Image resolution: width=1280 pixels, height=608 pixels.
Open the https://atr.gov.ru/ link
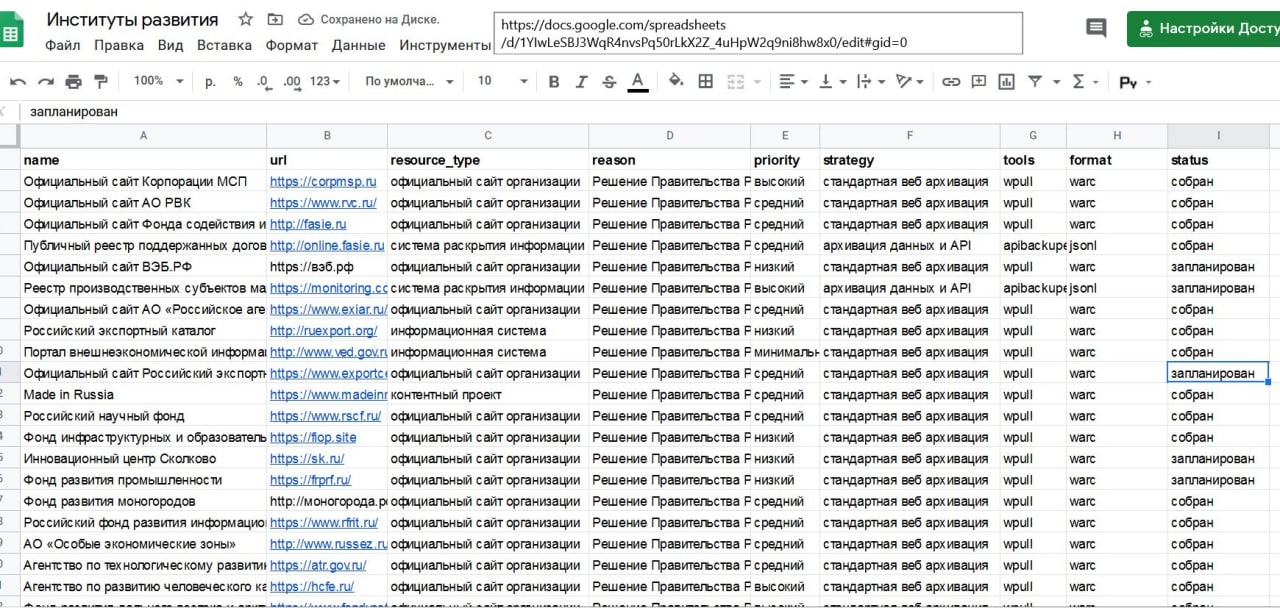[318, 565]
